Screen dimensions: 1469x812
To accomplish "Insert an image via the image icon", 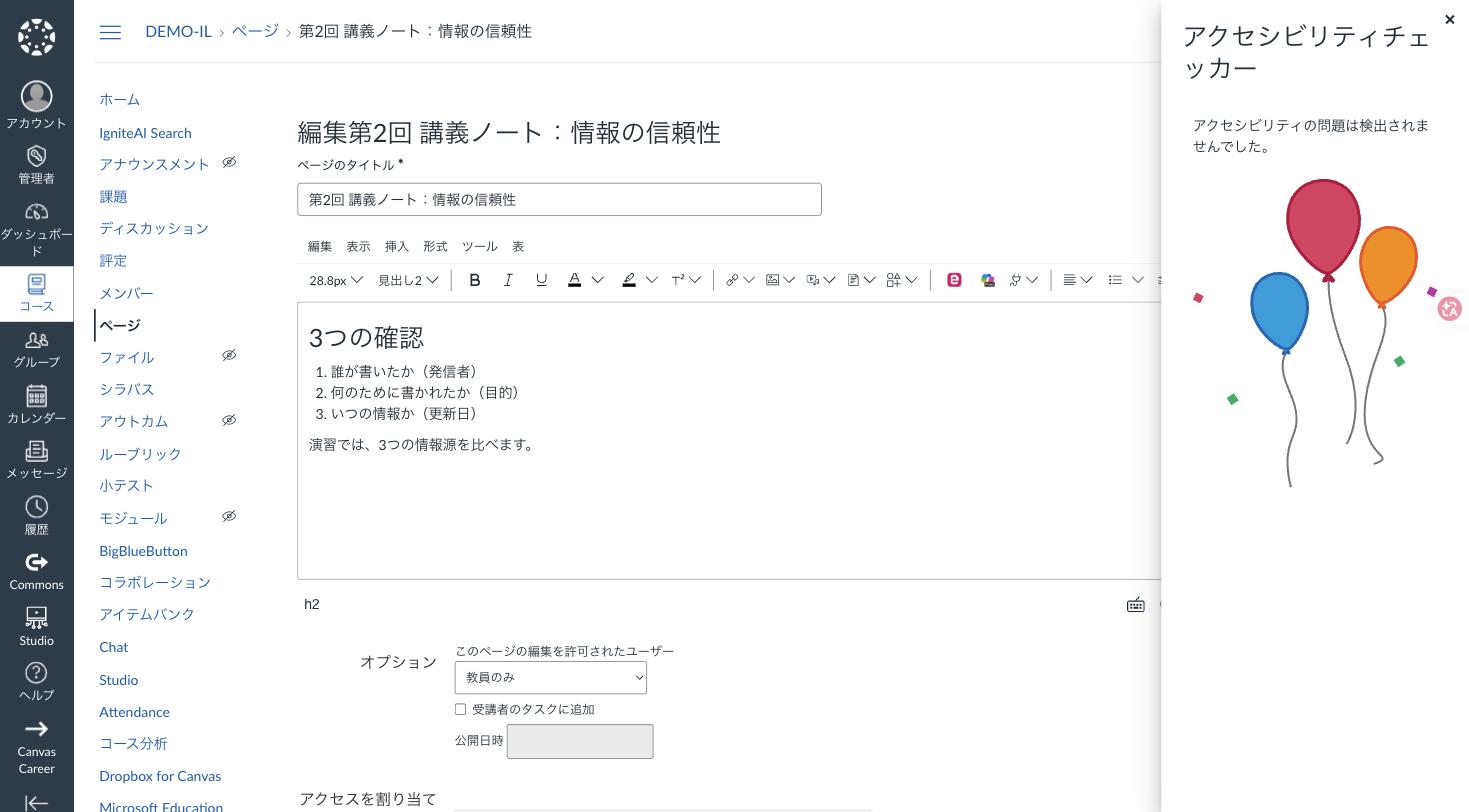I will click(x=772, y=280).
